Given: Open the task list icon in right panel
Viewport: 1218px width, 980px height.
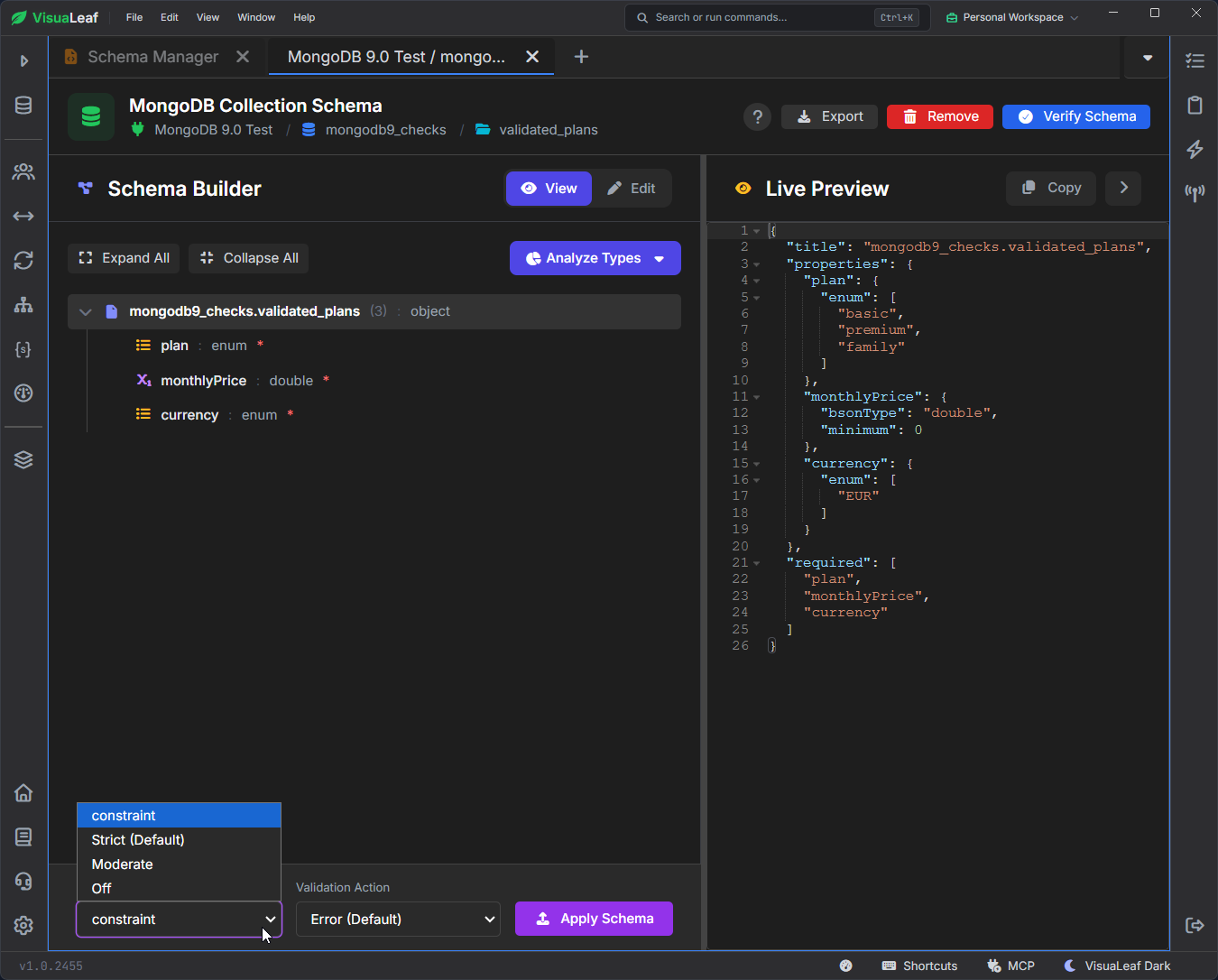Looking at the screenshot, I should point(1195,61).
